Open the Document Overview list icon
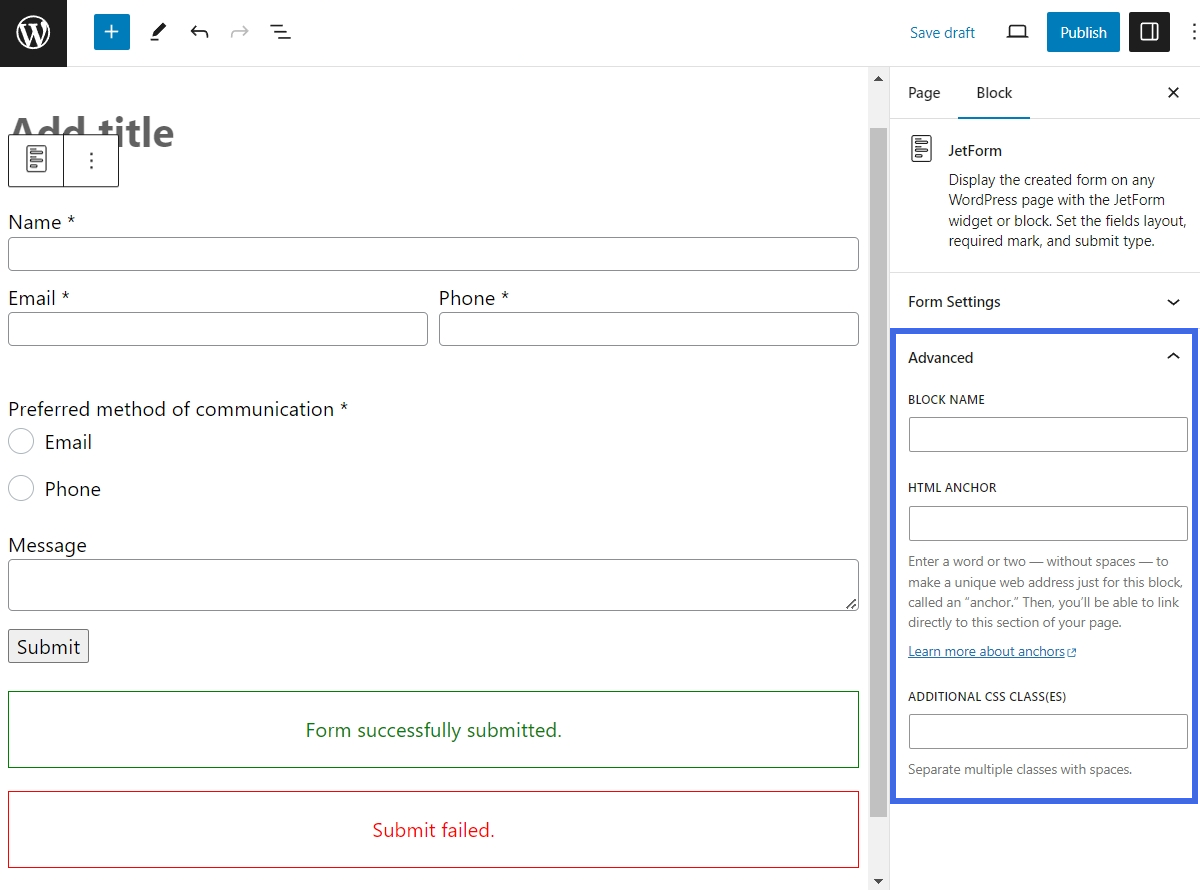Viewport: 1200px width, 890px height. pyautogui.click(x=281, y=32)
